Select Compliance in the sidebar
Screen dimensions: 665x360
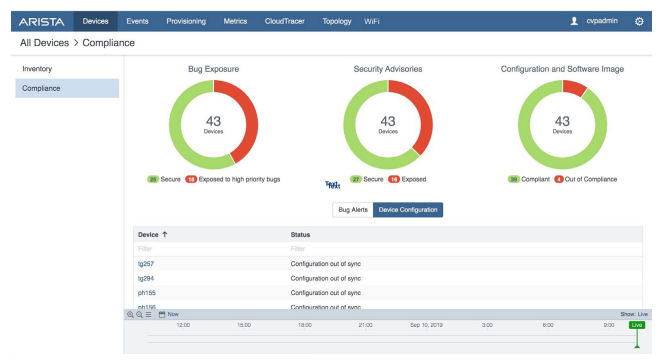click(67, 88)
